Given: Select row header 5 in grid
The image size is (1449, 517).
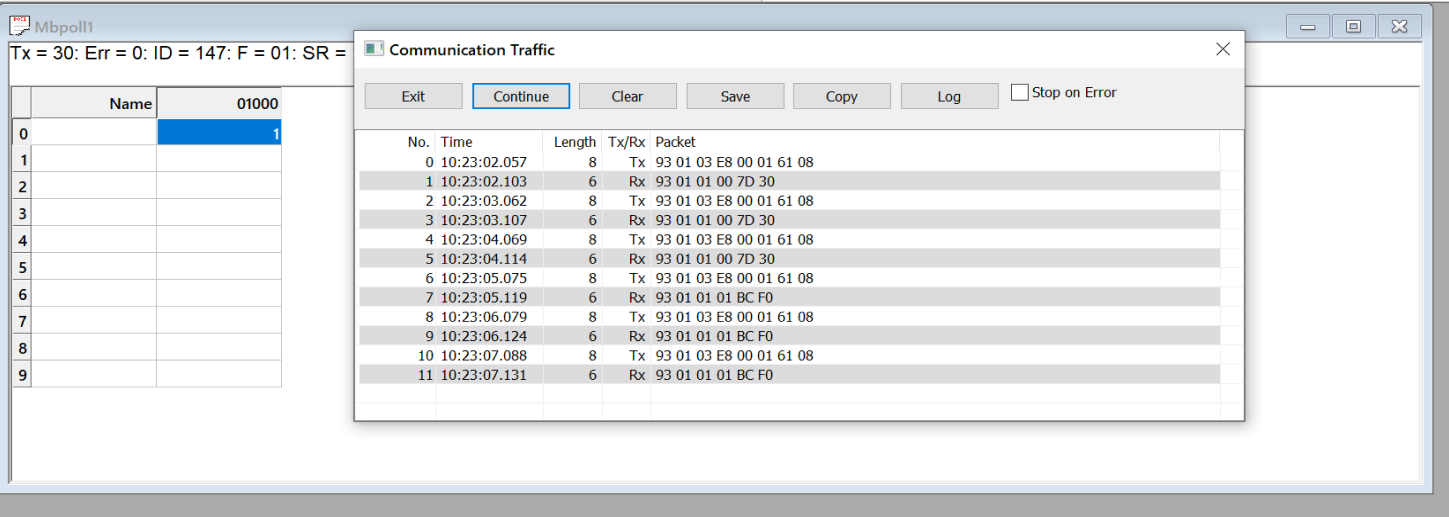Looking at the screenshot, I should [22, 268].
